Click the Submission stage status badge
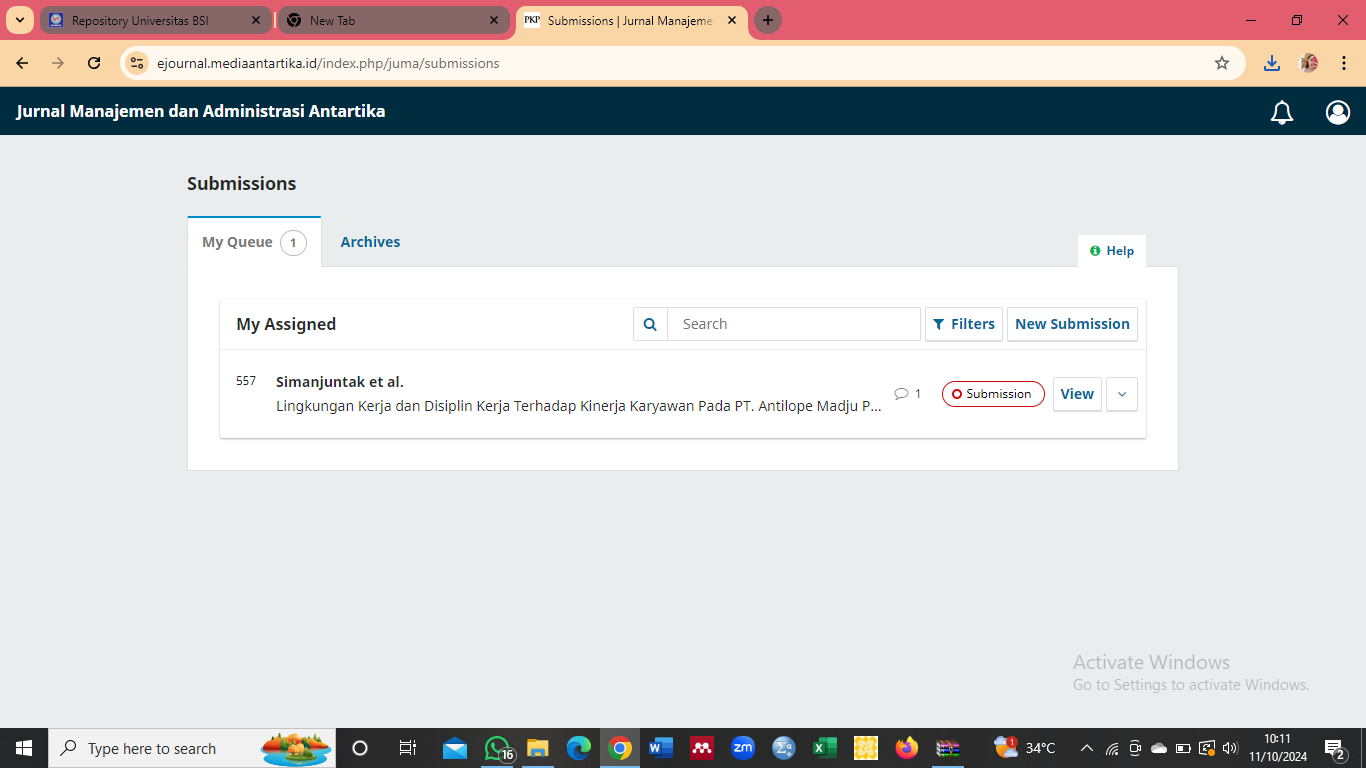 pyautogui.click(x=993, y=394)
